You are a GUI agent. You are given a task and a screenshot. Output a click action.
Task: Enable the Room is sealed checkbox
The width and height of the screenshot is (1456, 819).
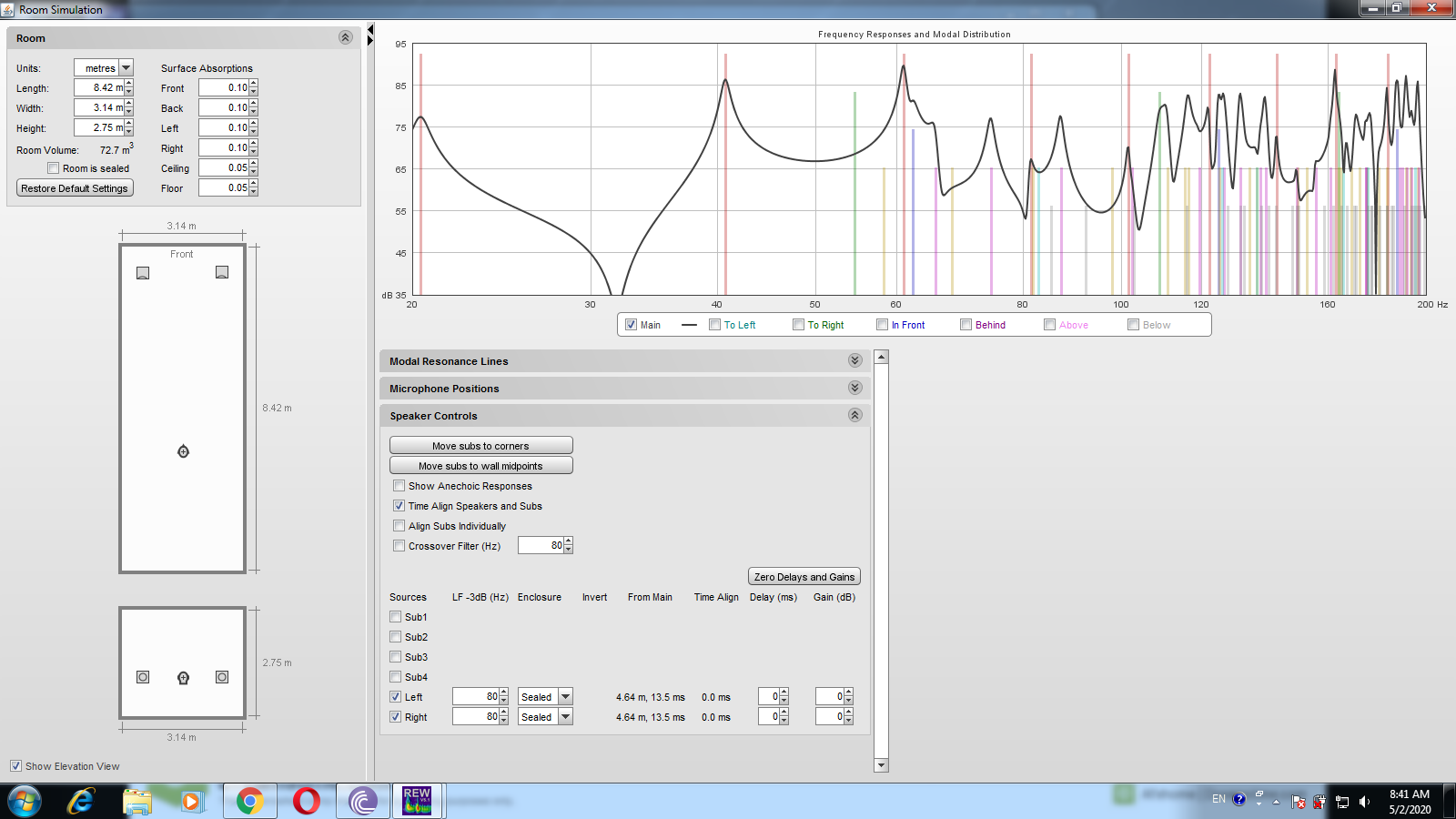(x=54, y=168)
